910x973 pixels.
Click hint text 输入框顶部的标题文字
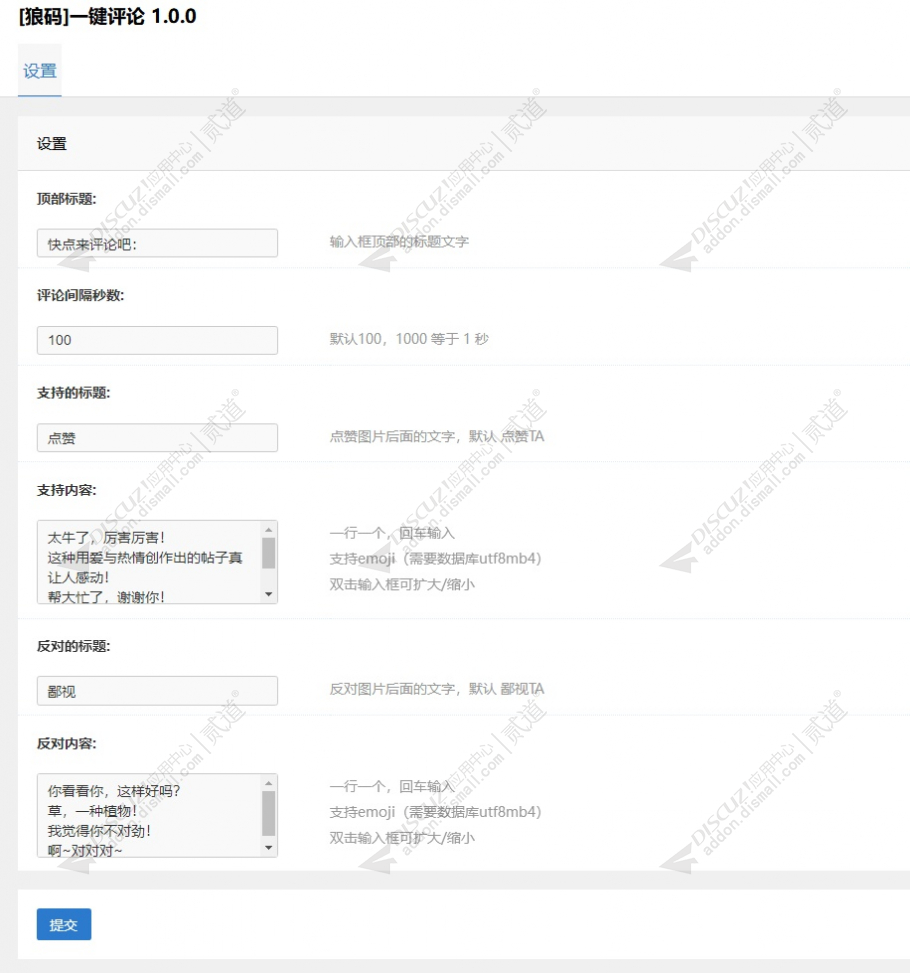399,242
